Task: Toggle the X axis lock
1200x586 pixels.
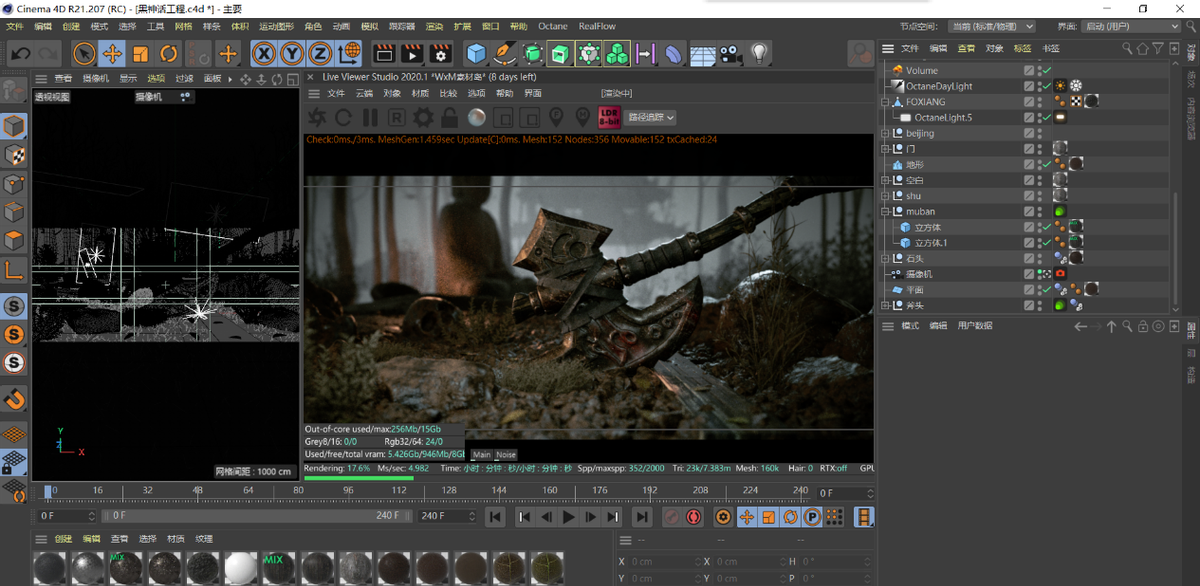Action: pos(264,53)
